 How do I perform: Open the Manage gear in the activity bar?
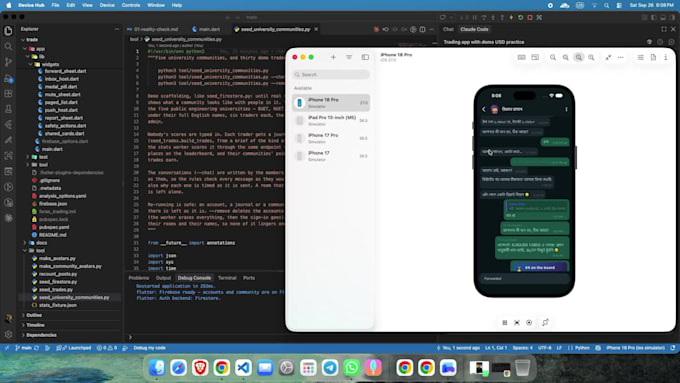[x=8, y=334]
